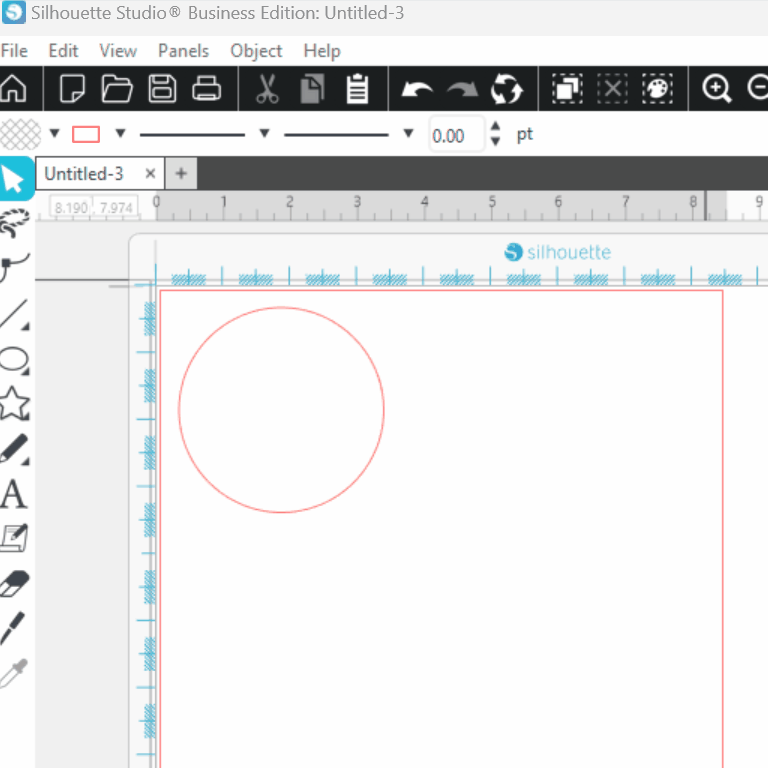Click the 8.190, 7.974 cursor coordinates readout

[94, 208]
